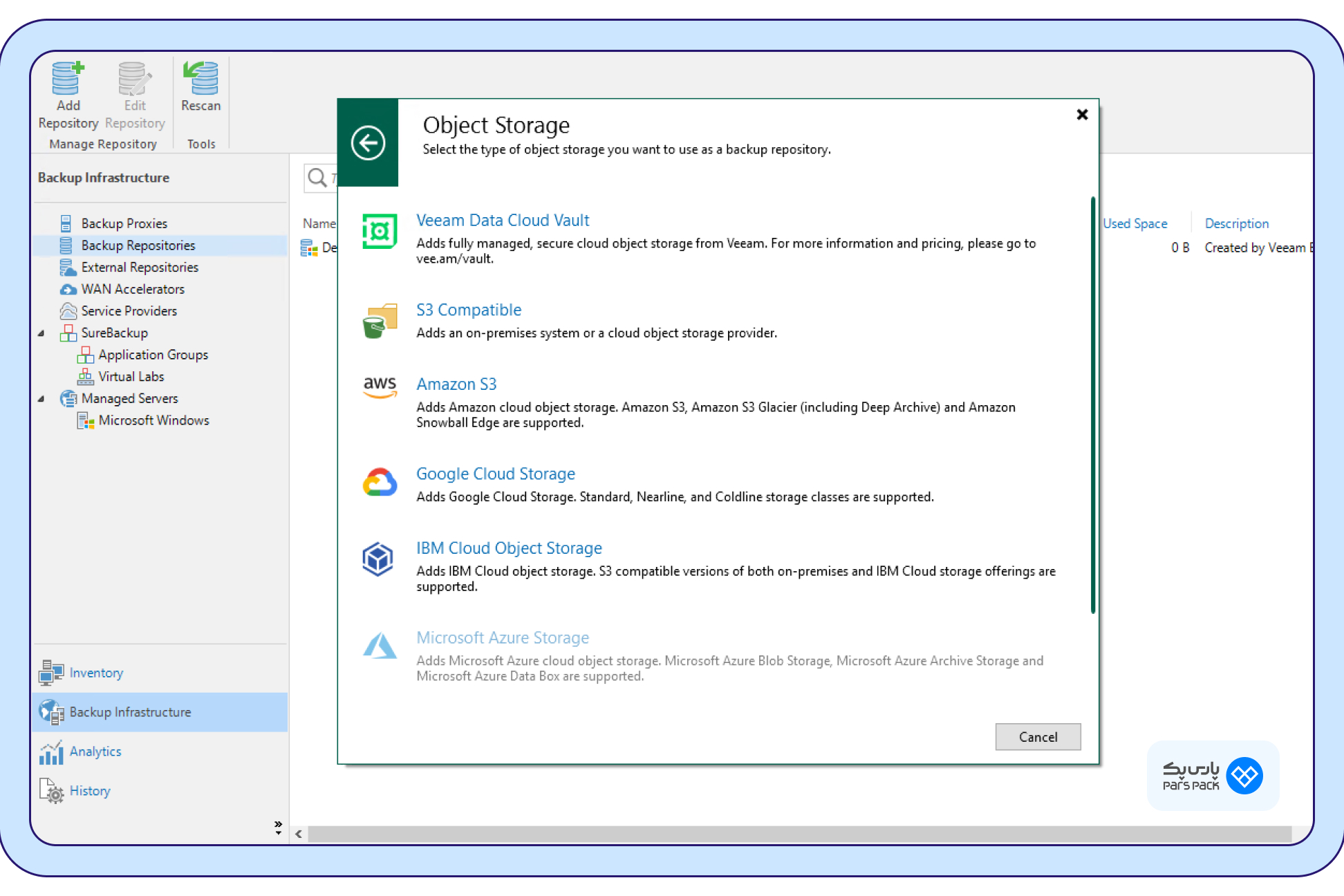Select External Repositories in the tree
The image size is (1344, 896).
coord(140,267)
